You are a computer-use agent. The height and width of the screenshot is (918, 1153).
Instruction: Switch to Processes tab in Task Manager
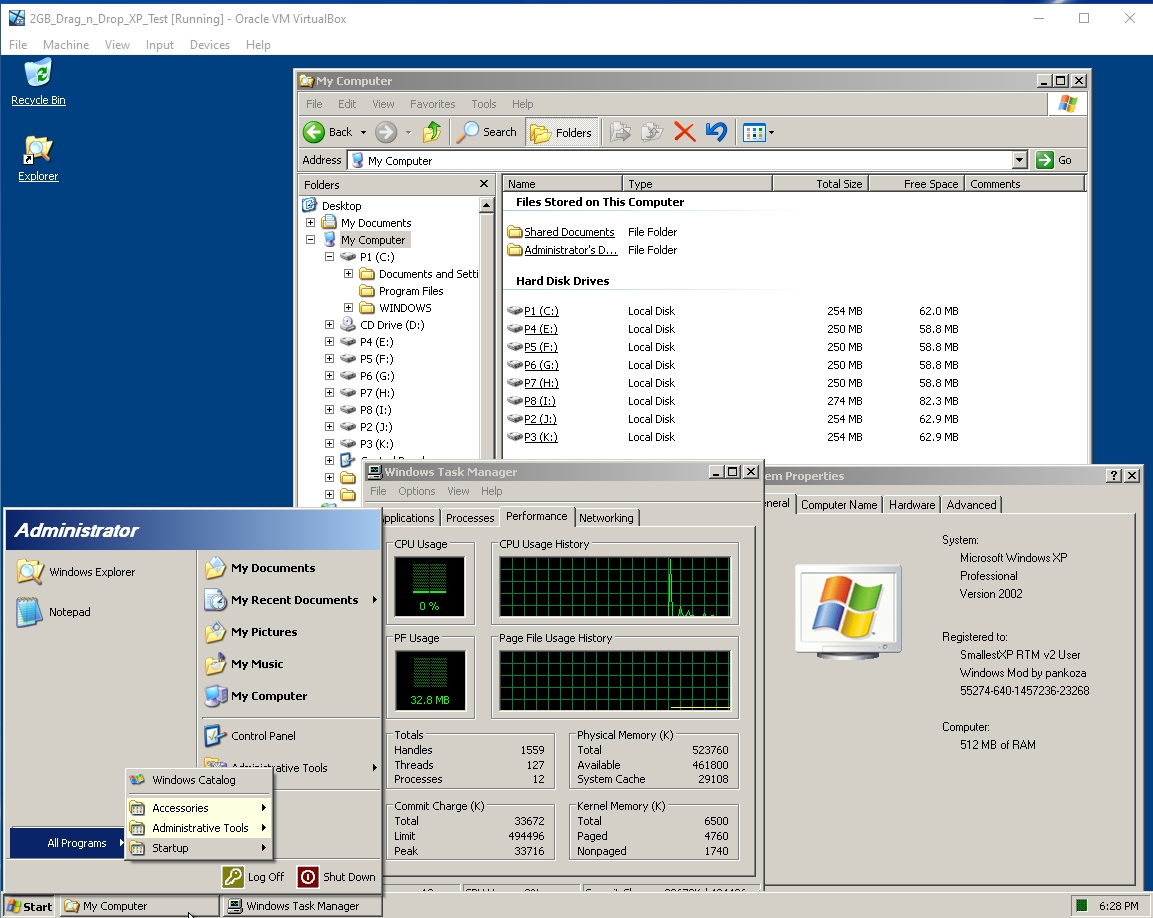470,518
